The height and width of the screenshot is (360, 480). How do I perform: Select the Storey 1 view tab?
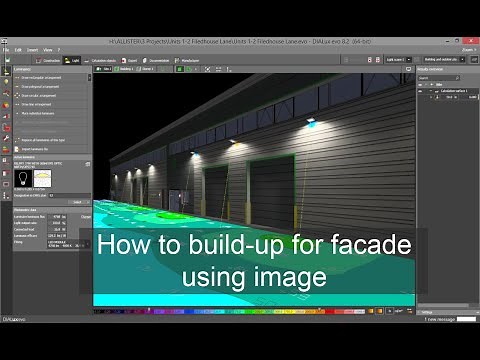pyautogui.click(x=145, y=69)
